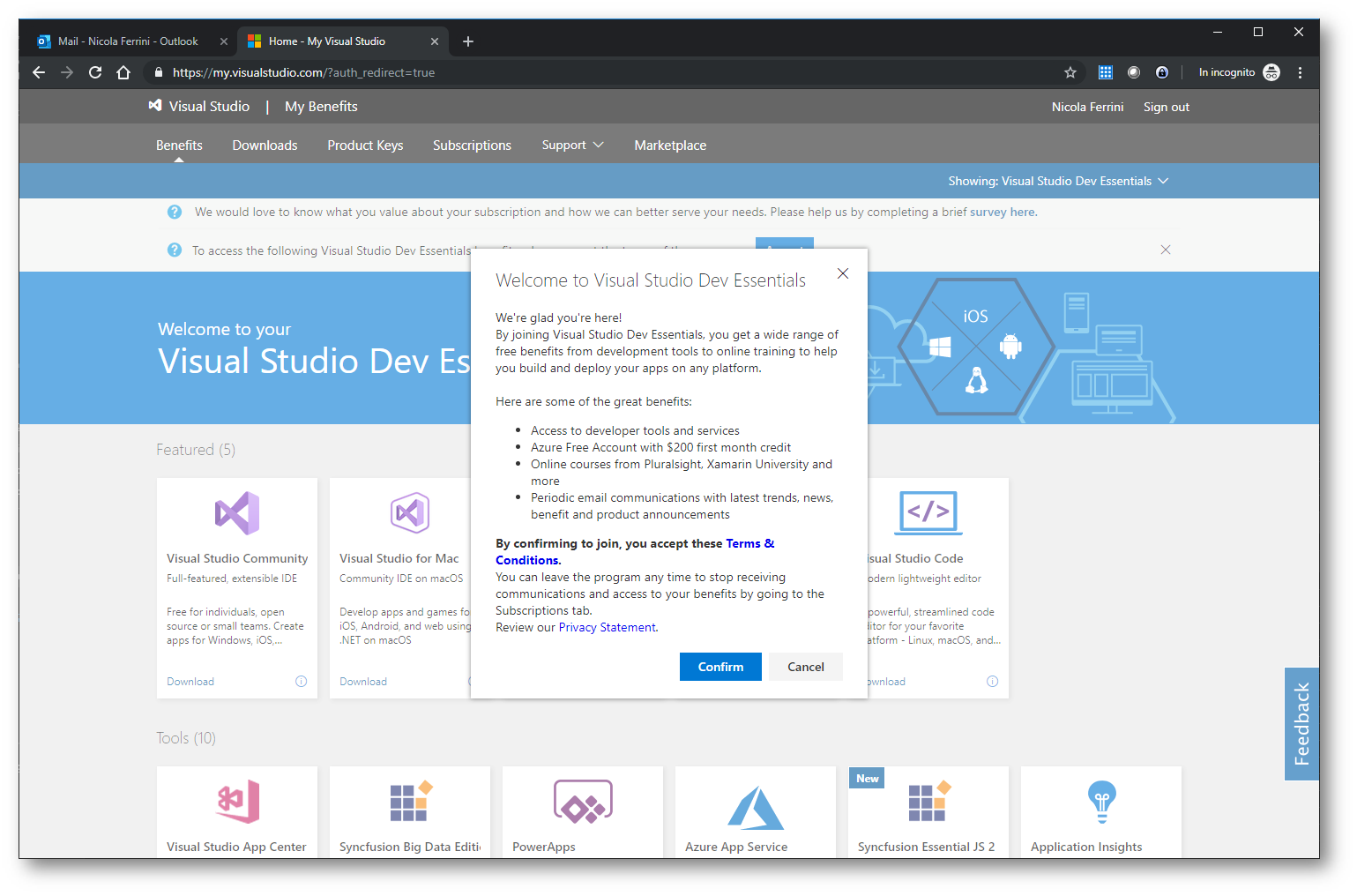
Task: Expand the Support dropdown menu
Action: 572,146
